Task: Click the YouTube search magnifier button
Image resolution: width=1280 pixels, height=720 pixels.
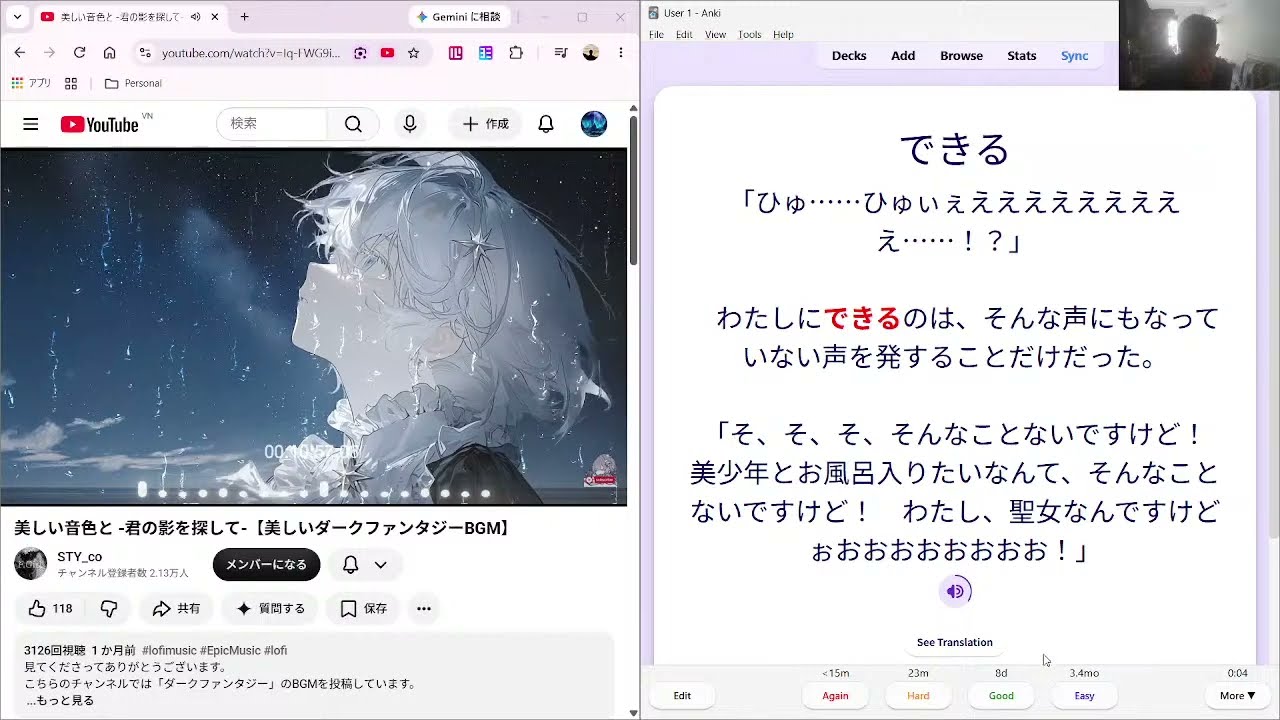Action: click(x=353, y=124)
